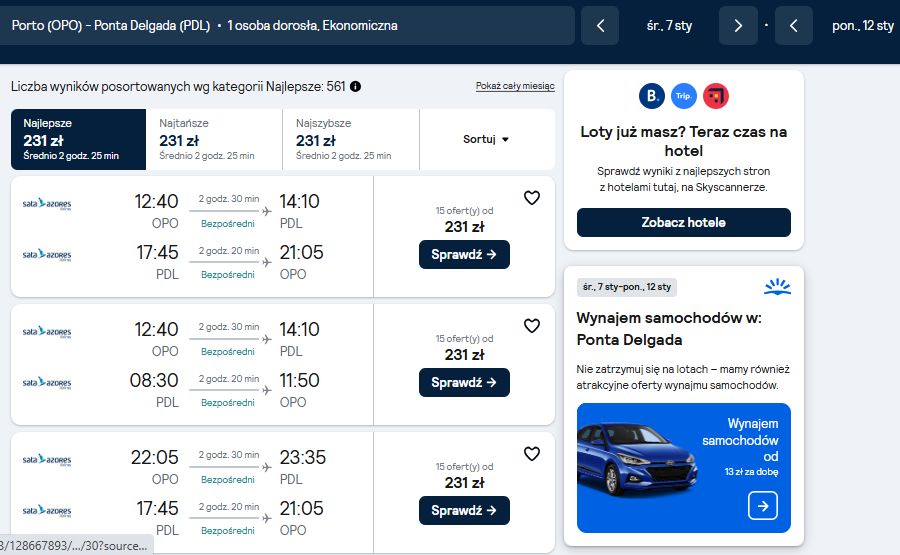
Task: Open the Pokaż cały miesiąc link
Action: click(x=515, y=86)
